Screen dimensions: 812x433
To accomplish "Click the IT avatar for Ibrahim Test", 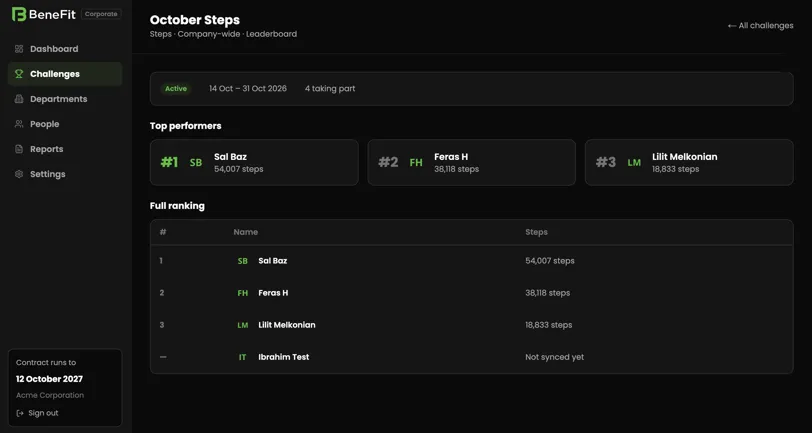I will click(x=242, y=357).
